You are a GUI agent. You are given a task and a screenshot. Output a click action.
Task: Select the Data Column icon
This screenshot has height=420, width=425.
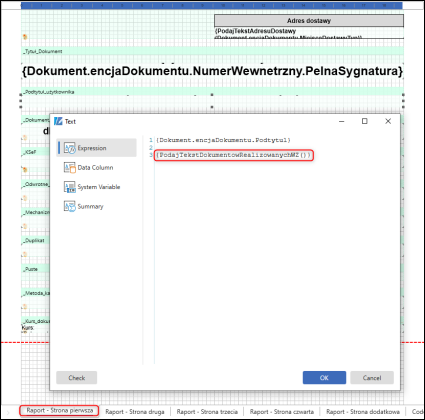(x=70, y=167)
